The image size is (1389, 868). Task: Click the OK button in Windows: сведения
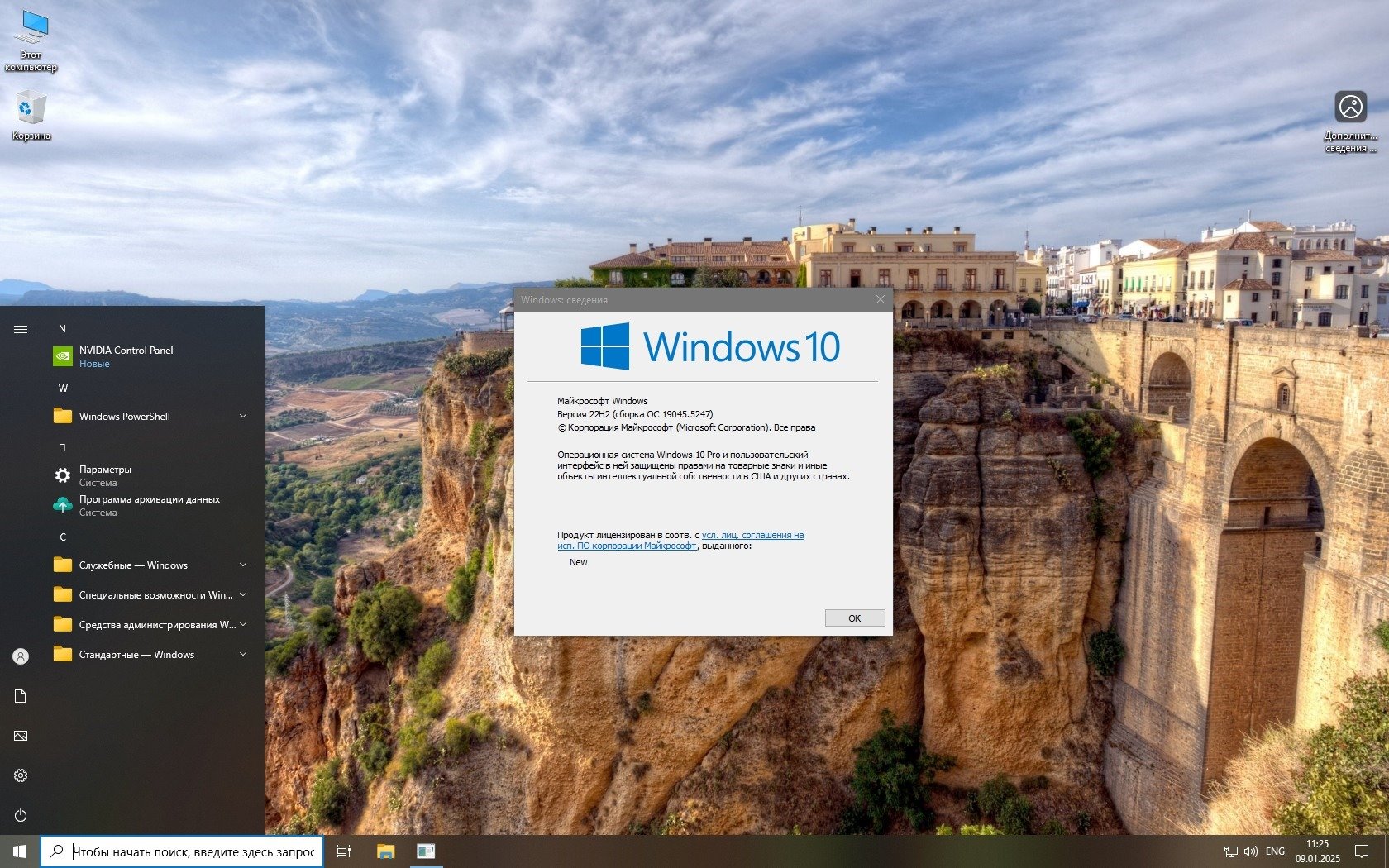(855, 618)
